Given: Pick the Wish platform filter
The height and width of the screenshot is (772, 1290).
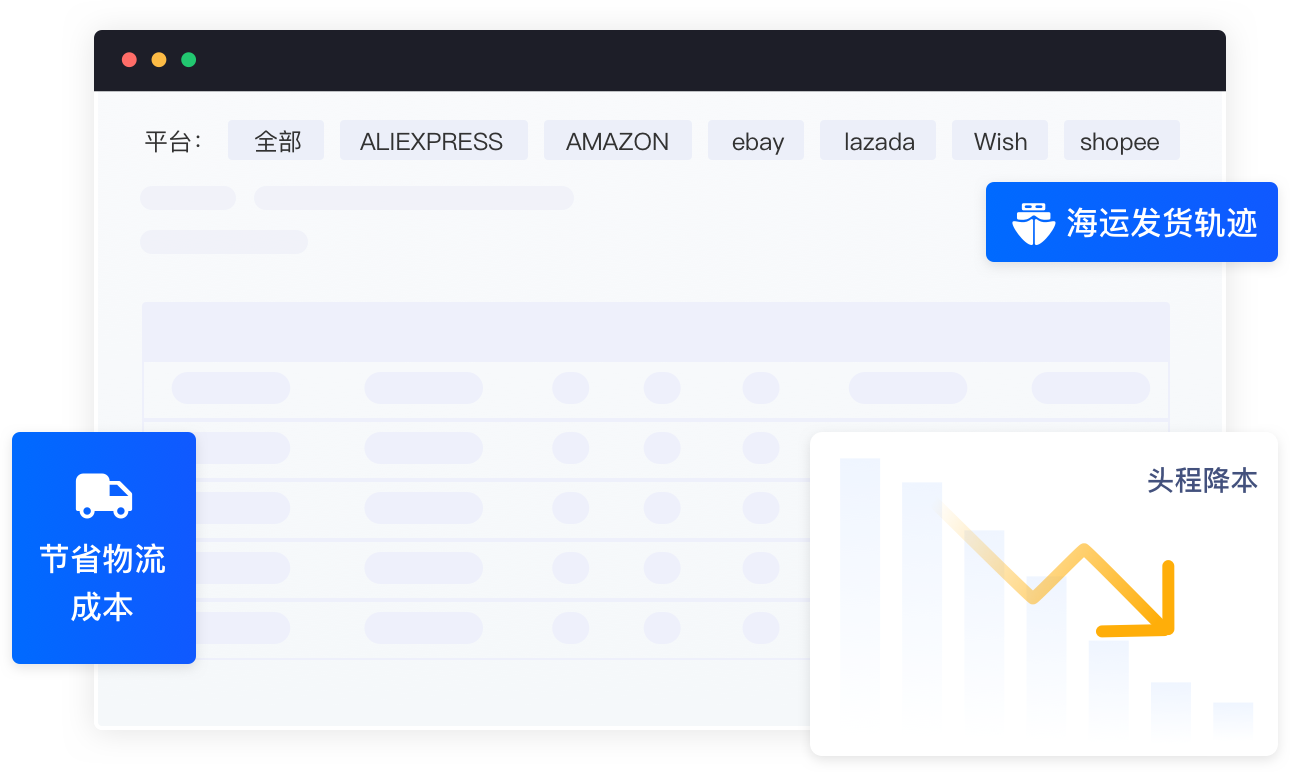Looking at the screenshot, I should (1000, 141).
